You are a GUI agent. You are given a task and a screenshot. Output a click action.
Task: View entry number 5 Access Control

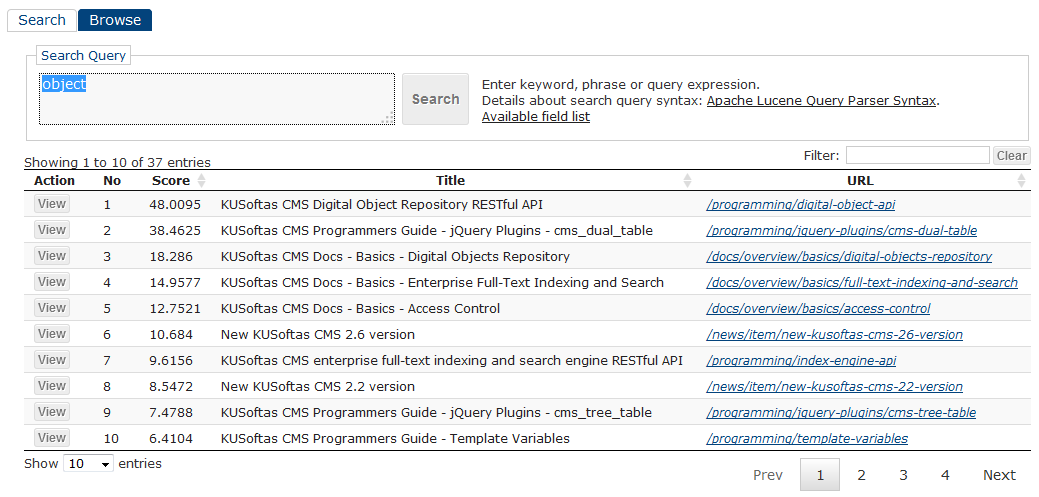click(52, 307)
